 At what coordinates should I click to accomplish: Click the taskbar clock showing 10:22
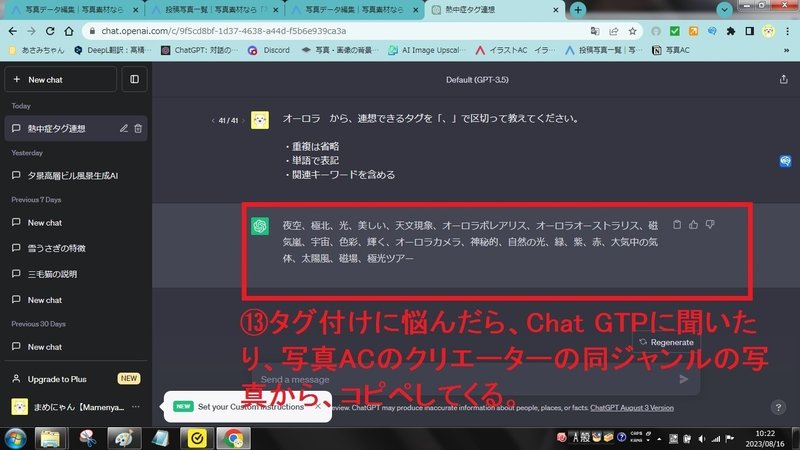[764, 439]
